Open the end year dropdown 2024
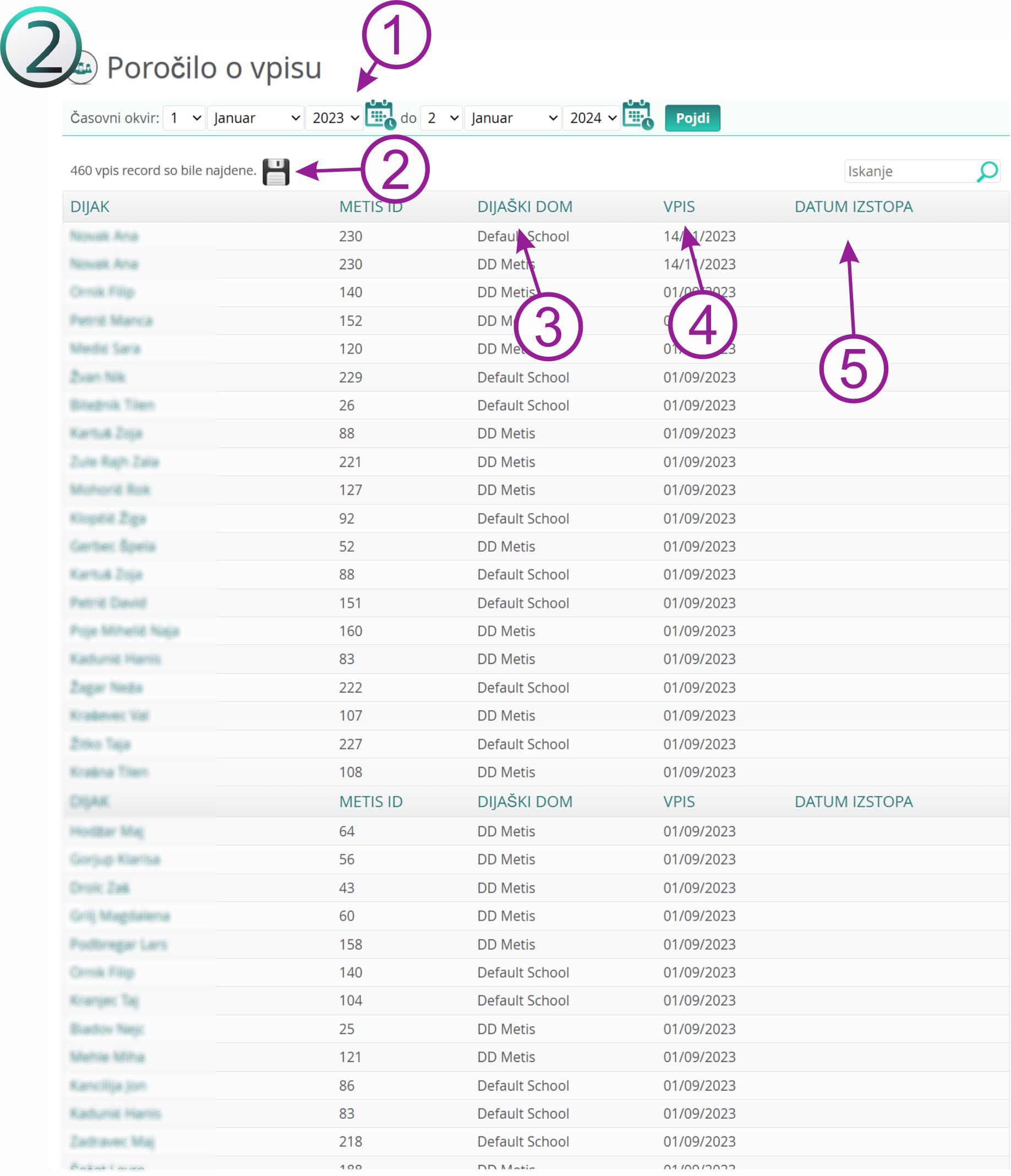The width and height of the screenshot is (1011, 1176). pos(592,118)
